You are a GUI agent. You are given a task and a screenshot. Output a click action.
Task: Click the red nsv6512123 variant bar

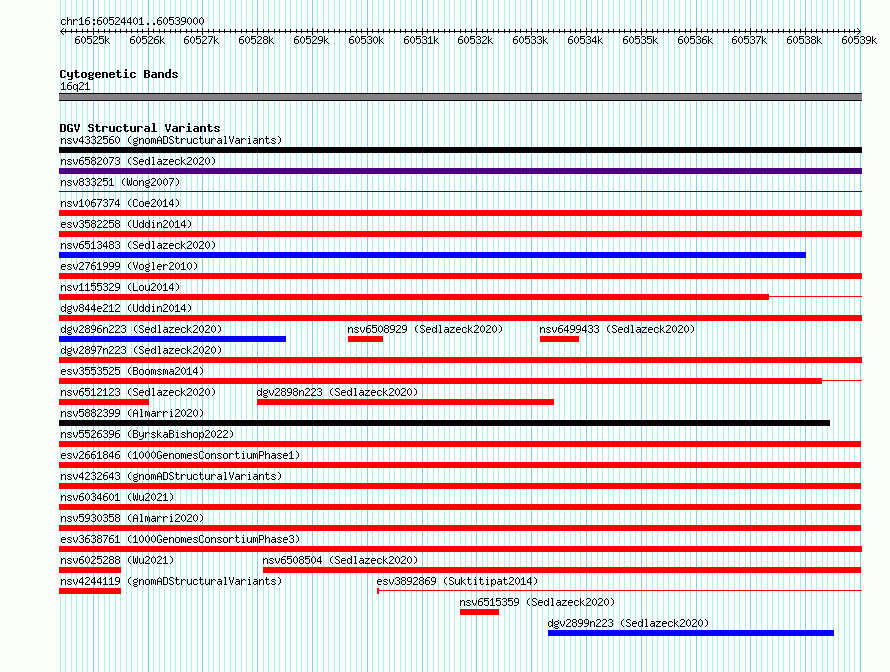click(104, 402)
